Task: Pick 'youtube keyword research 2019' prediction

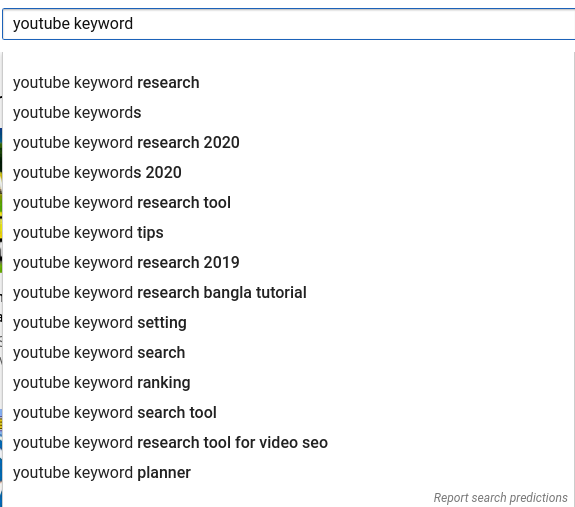Action: 289,263
